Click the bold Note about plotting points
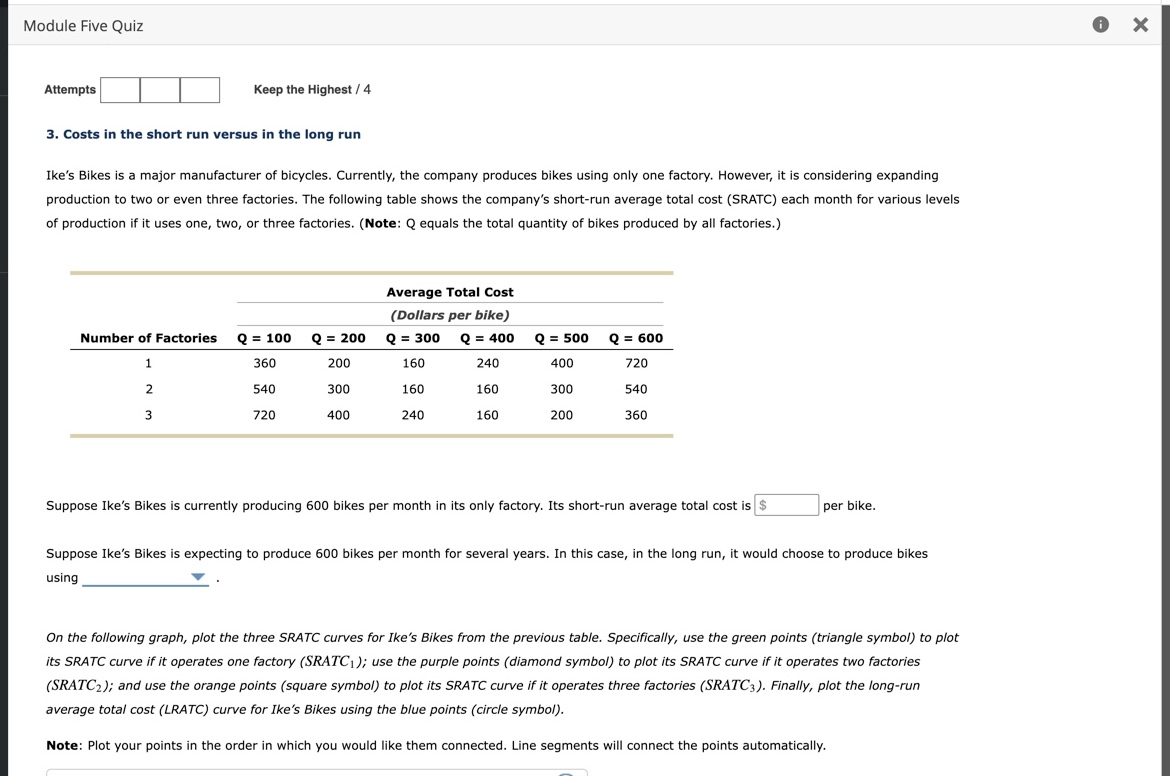1170x776 pixels. coord(61,745)
